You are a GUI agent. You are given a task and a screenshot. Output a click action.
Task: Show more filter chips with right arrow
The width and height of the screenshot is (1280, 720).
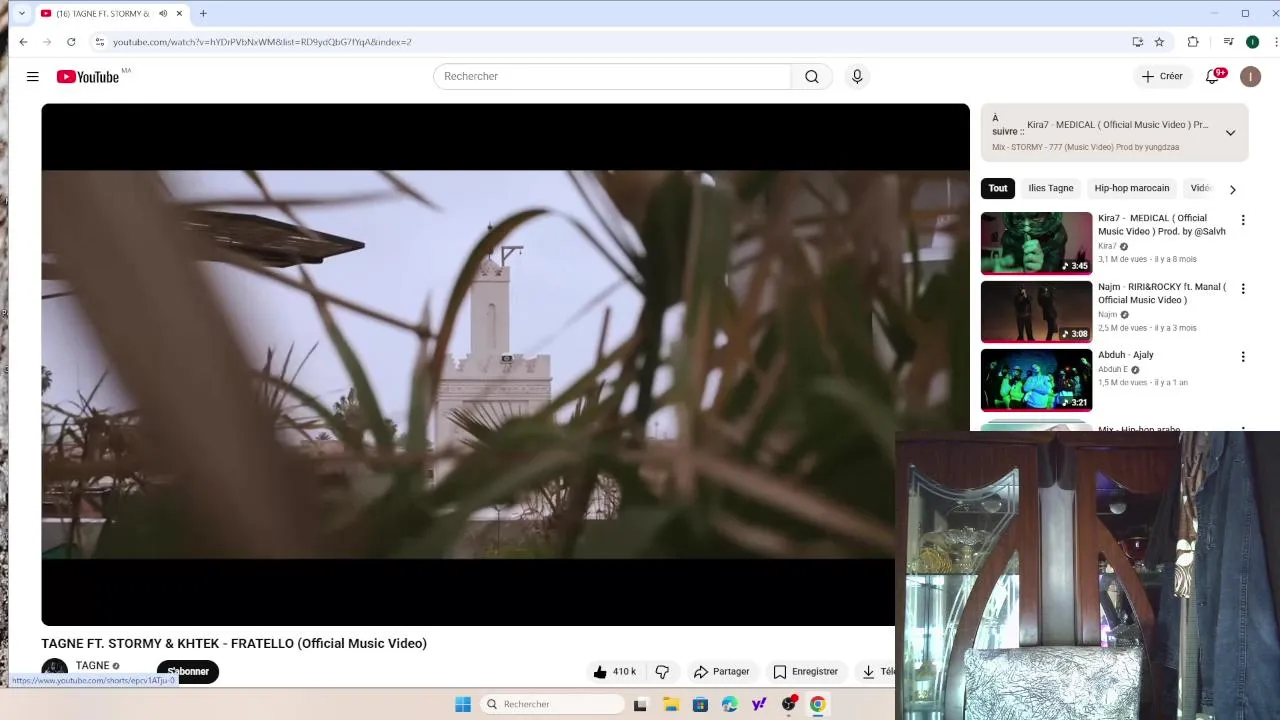(1232, 189)
